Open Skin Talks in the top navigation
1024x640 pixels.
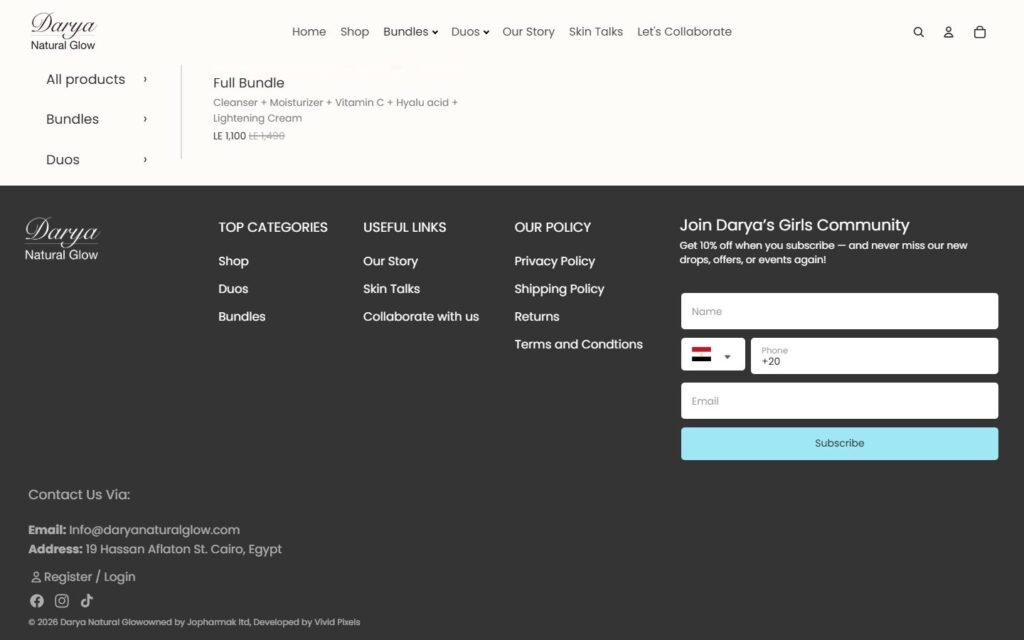pos(596,31)
